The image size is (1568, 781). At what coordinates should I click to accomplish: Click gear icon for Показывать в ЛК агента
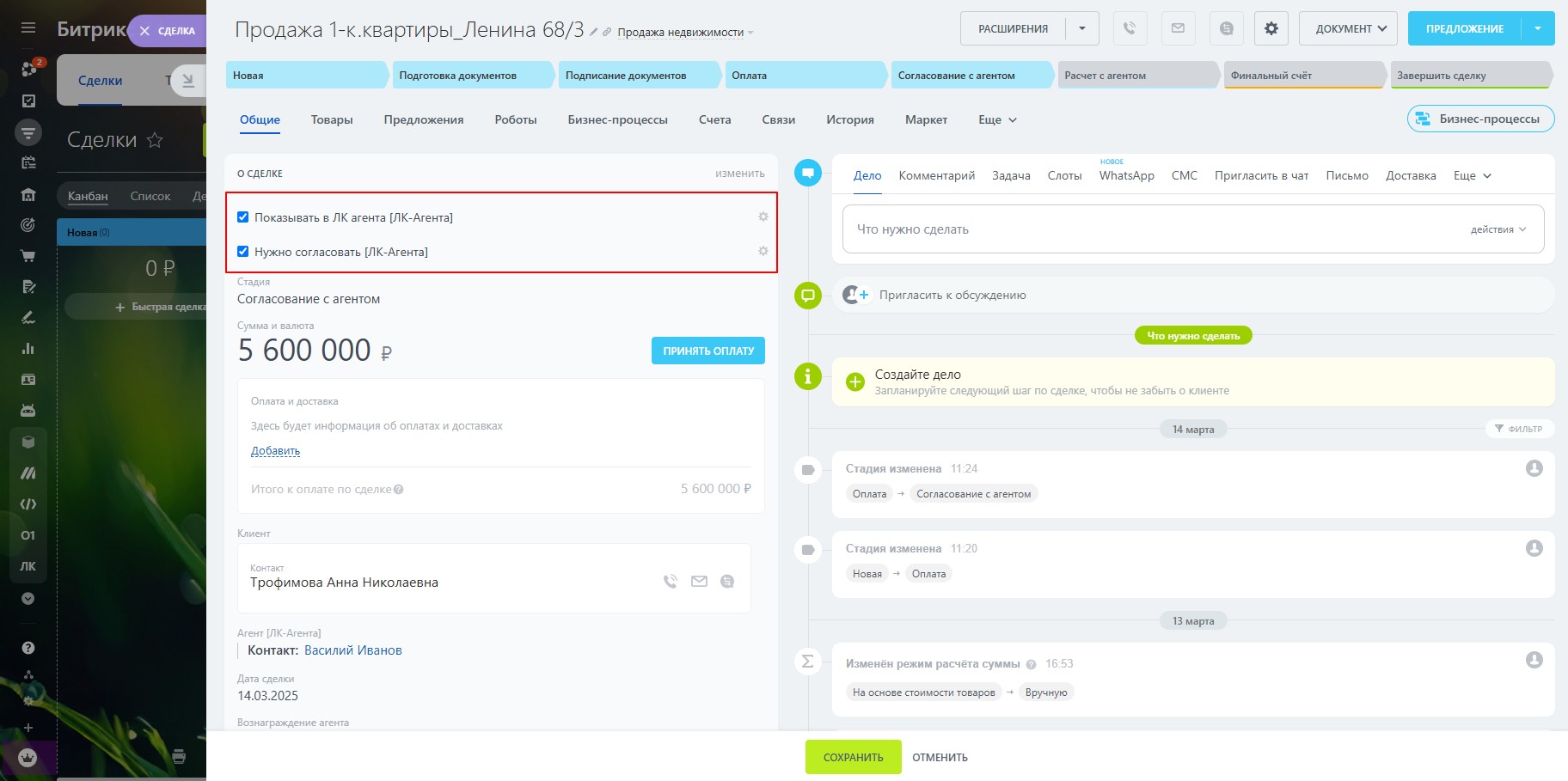pos(763,217)
